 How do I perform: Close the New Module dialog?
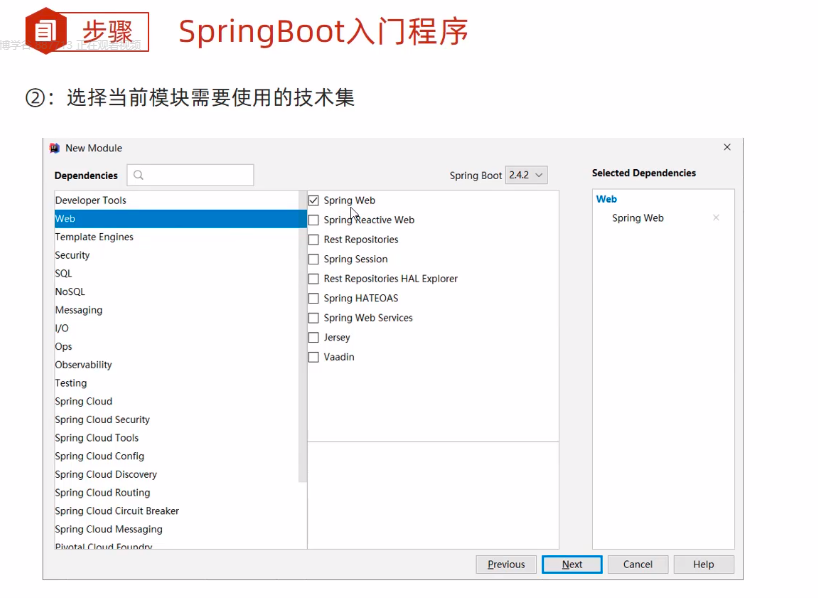727,147
